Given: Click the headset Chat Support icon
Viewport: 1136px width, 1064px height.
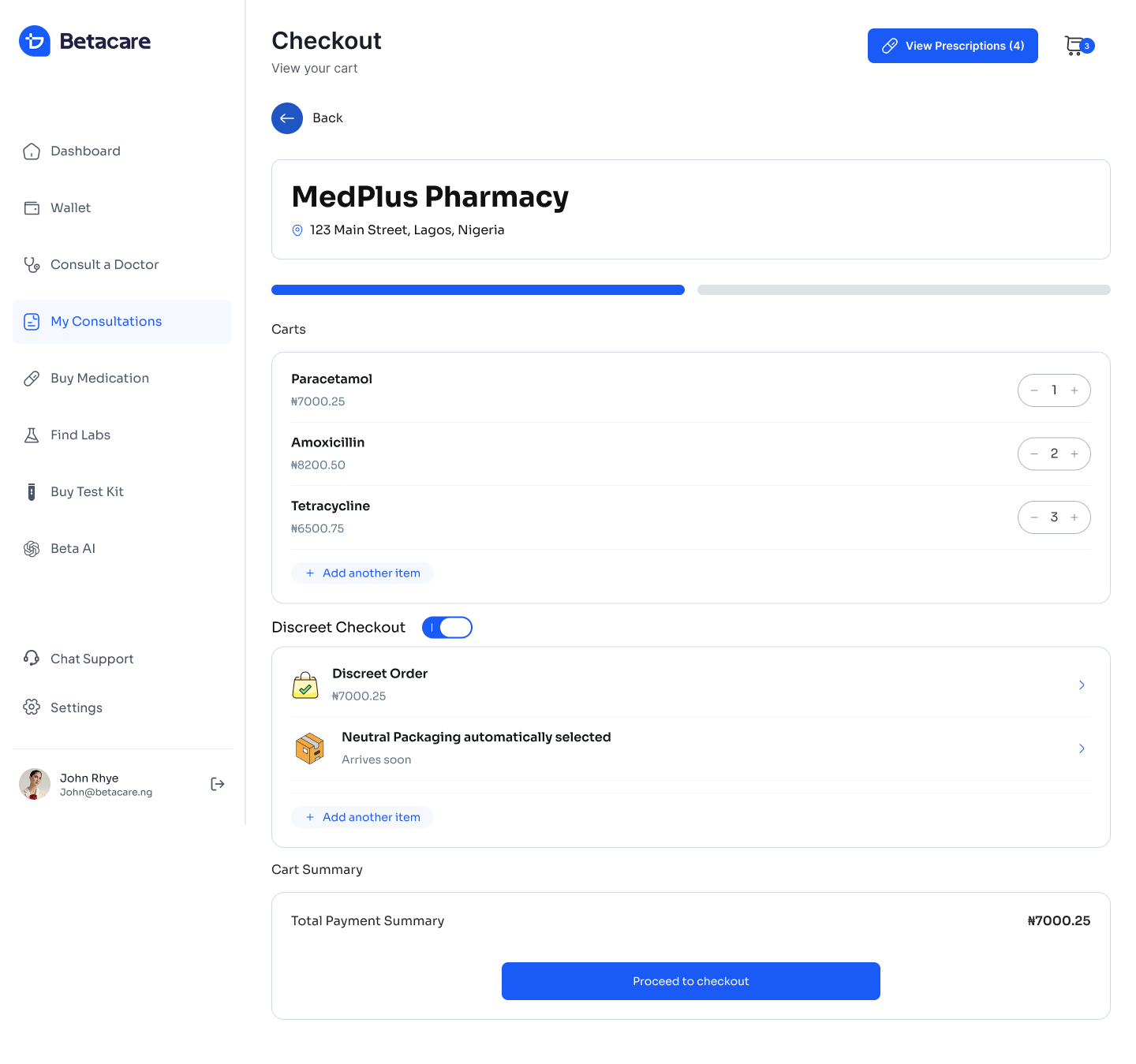Looking at the screenshot, I should pyautogui.click(x=32, y=658).
